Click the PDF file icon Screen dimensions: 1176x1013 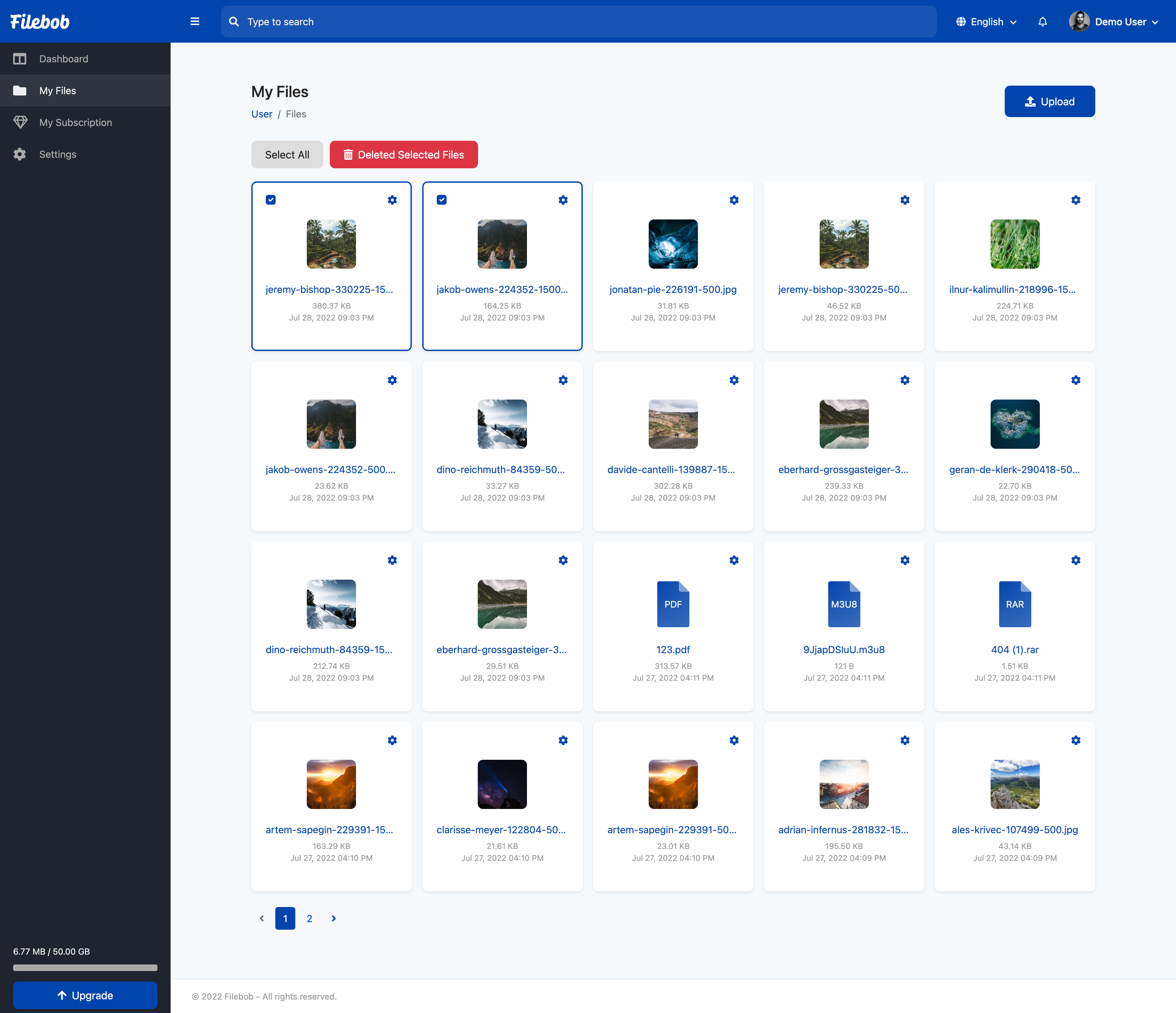pyautogui.click(x=673, y=604)
